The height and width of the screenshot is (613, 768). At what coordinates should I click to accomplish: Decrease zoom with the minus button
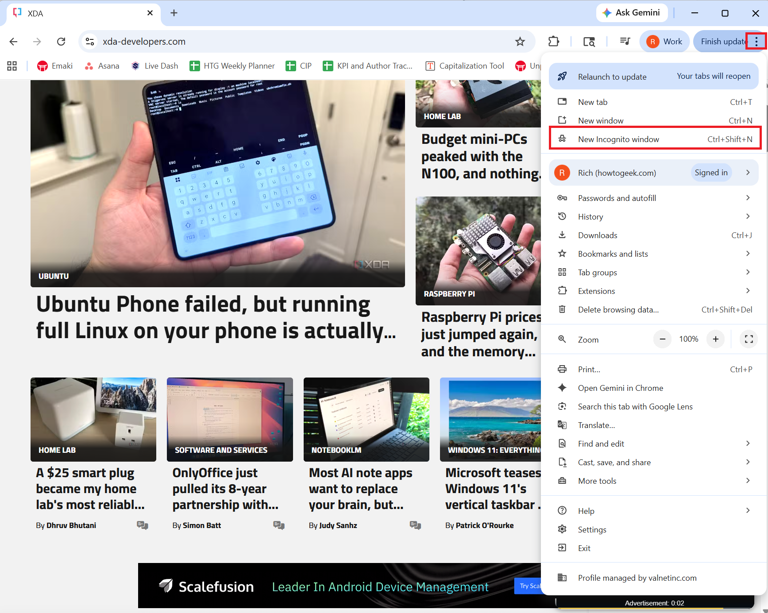(662, 340)
